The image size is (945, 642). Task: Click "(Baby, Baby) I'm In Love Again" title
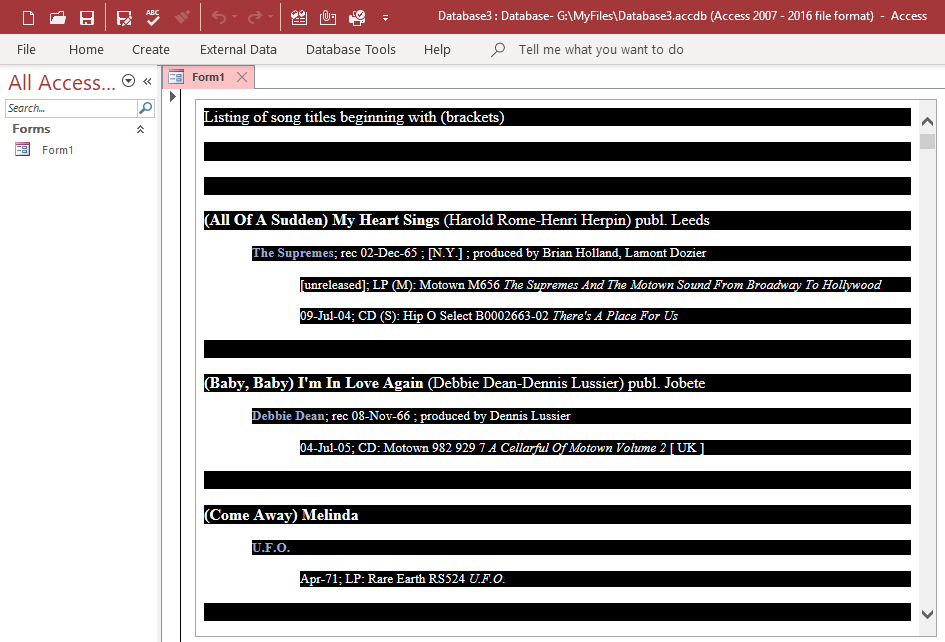coord(313,383)
